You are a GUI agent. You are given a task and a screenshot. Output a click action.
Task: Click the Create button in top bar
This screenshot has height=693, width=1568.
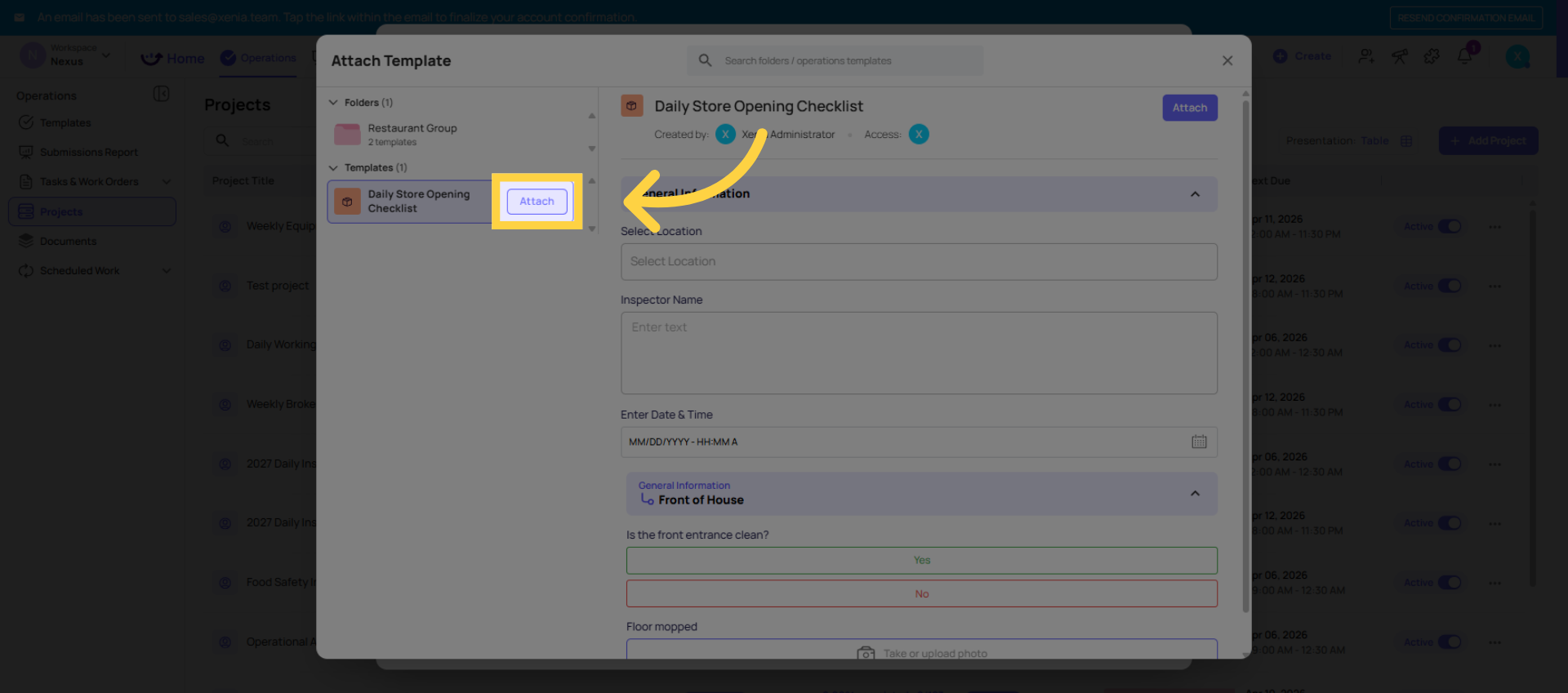pos(1302,56)
